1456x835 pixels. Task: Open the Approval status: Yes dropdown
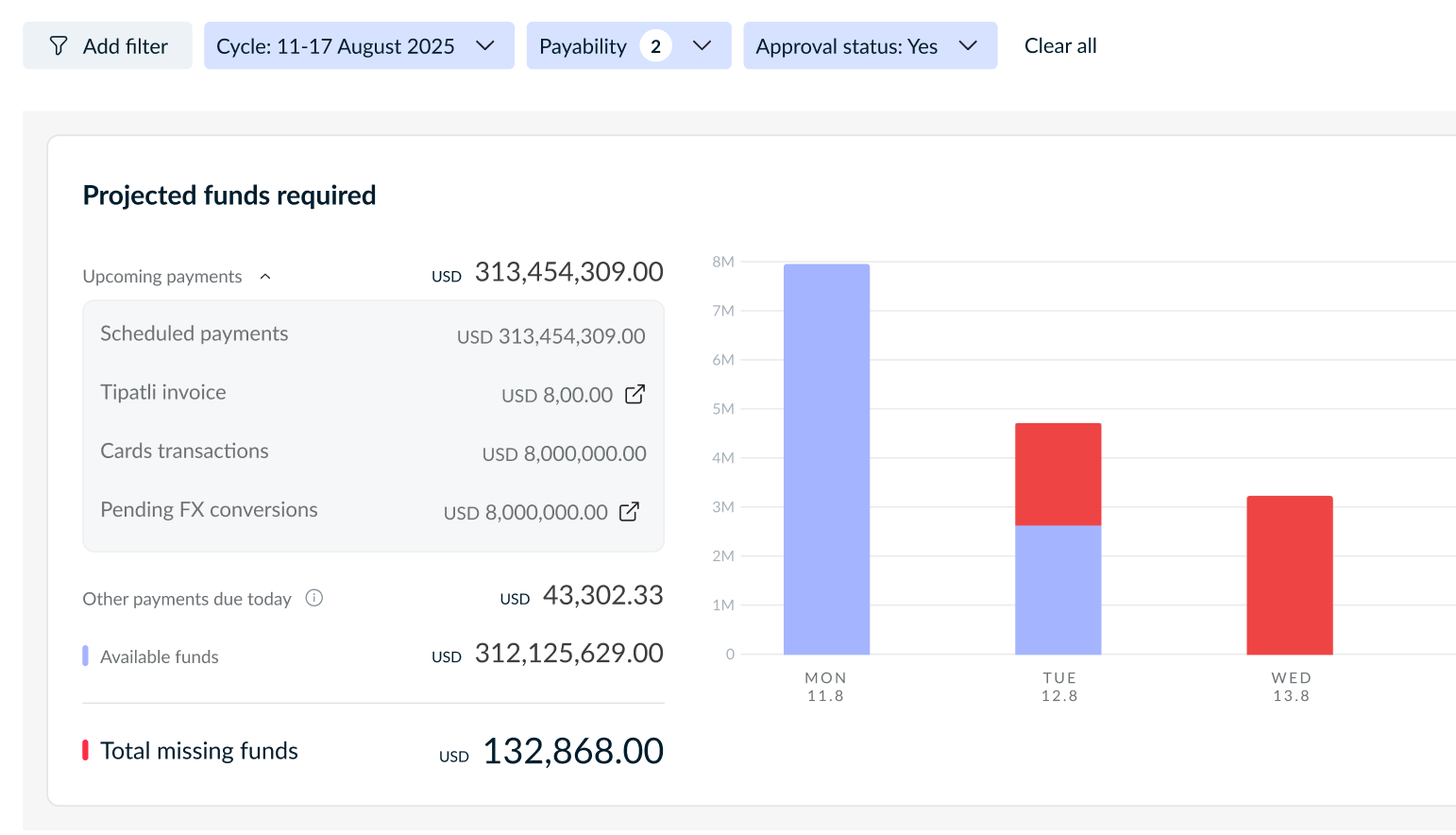(870, 45)
